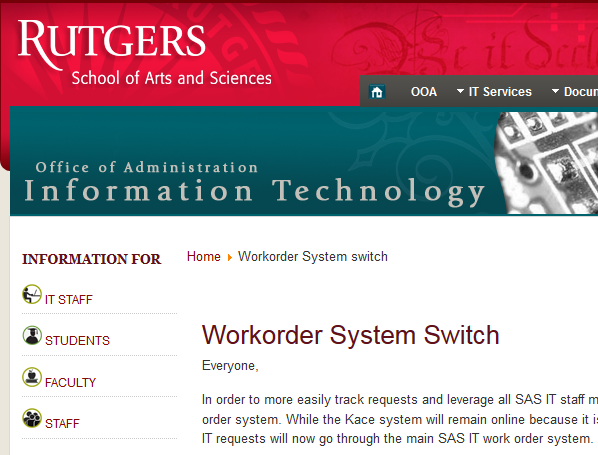Viewport: 598px width, 455px height.
Task: Open the IT Services menu
Action: click(x=500, y=92)
